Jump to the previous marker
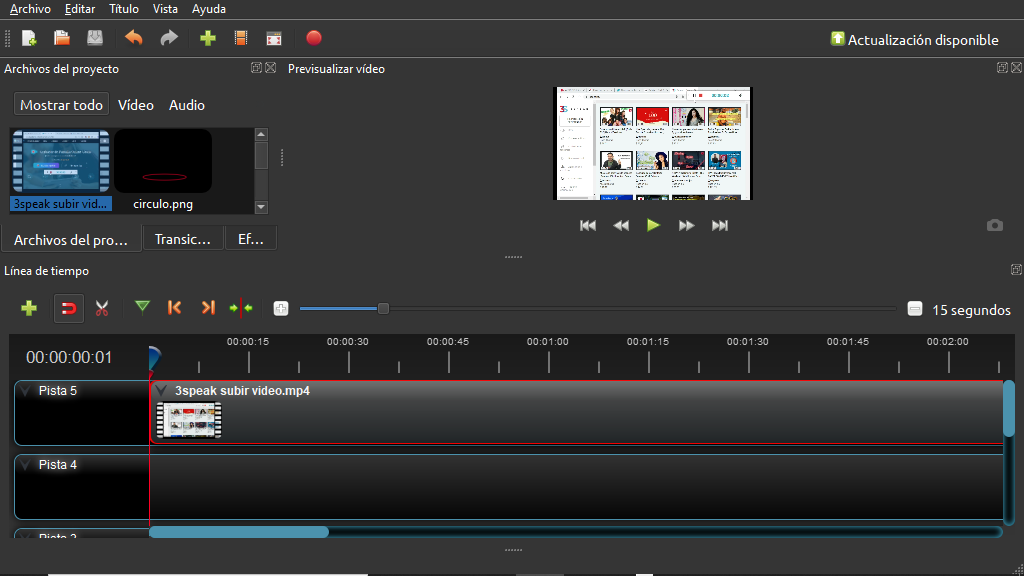Image resolution: width=1024 pixels, height=576 pixels. tap(174, 308)
